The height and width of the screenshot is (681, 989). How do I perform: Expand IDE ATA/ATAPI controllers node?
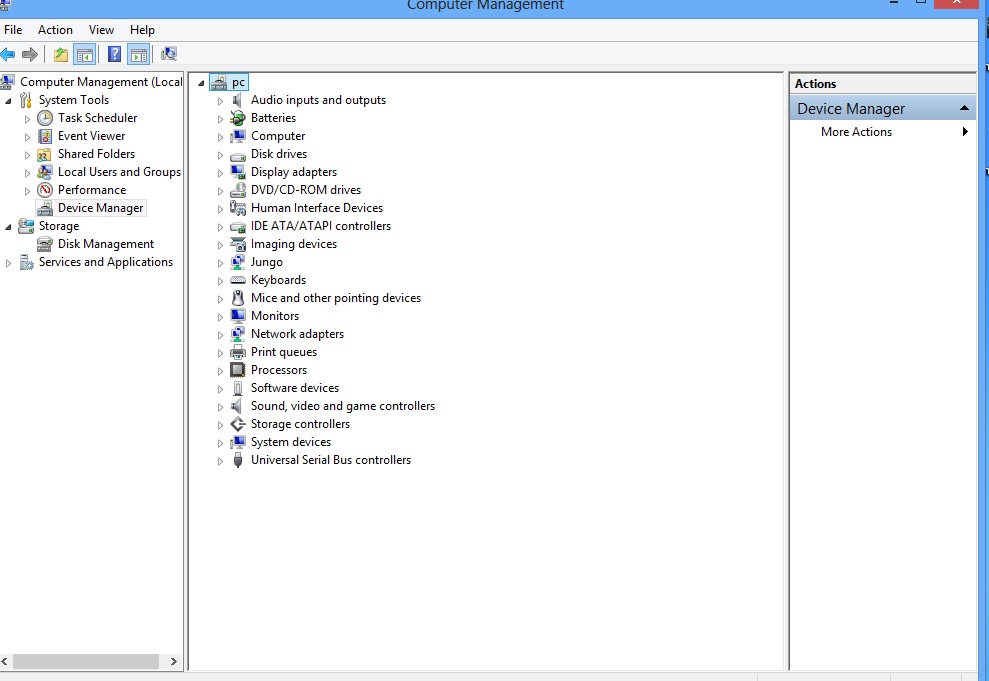pyautogui.click(x=220, y=227)
